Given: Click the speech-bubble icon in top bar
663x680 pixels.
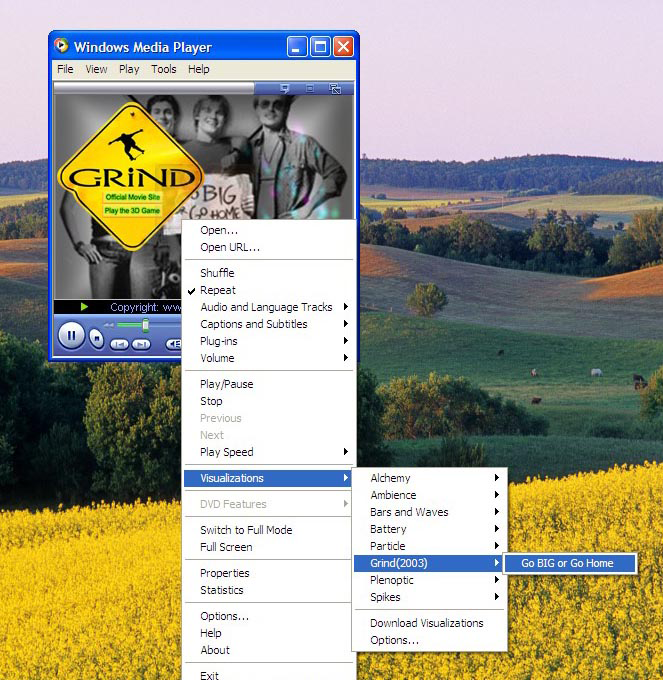Looking at the screenshot, I should tap(284, 88).
